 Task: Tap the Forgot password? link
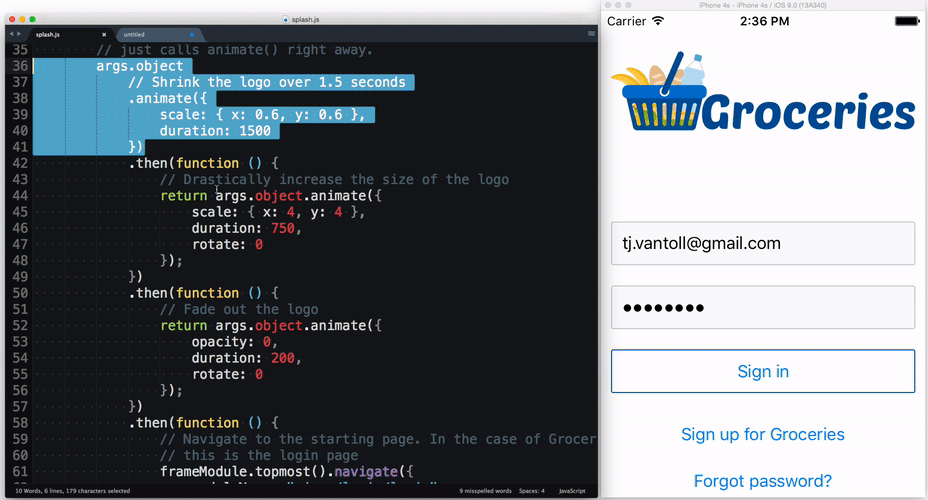(x=762, y=481)
